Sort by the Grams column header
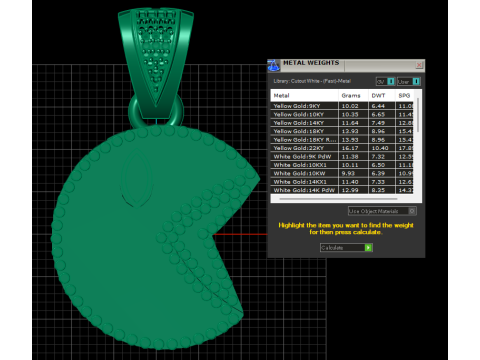The width and height of the screenshot is (480, 360). pos(353,96)
